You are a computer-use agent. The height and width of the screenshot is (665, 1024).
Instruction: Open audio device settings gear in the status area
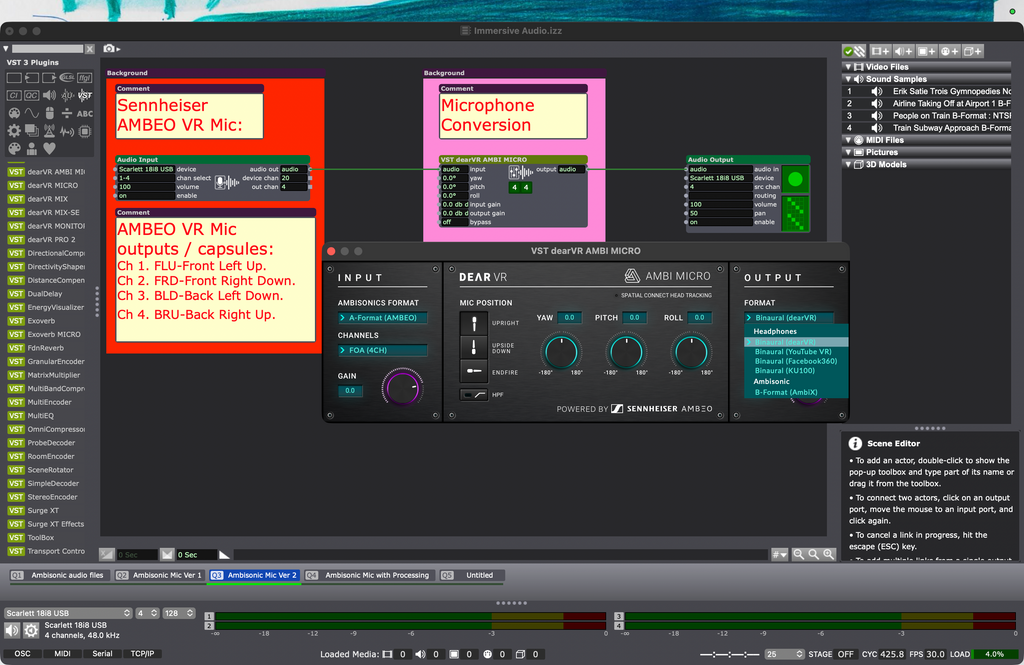(x=31, y=630)
